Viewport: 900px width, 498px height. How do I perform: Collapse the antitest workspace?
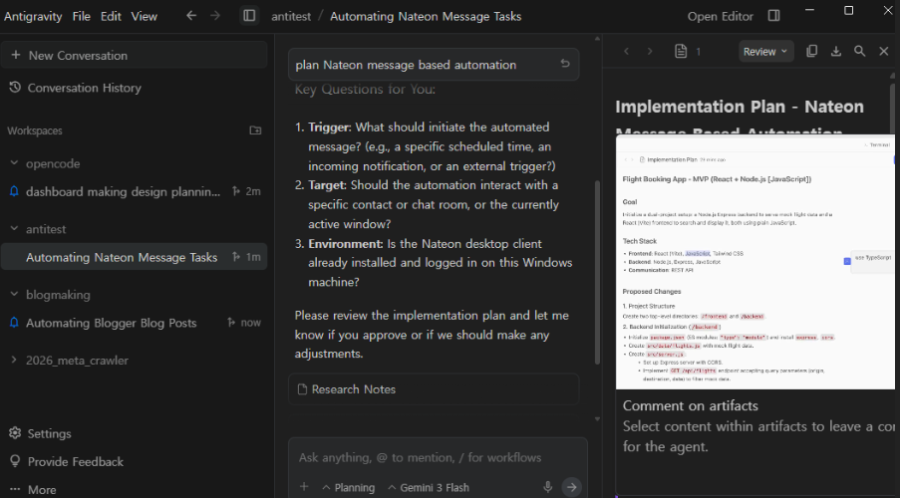[x=14, y=229]
